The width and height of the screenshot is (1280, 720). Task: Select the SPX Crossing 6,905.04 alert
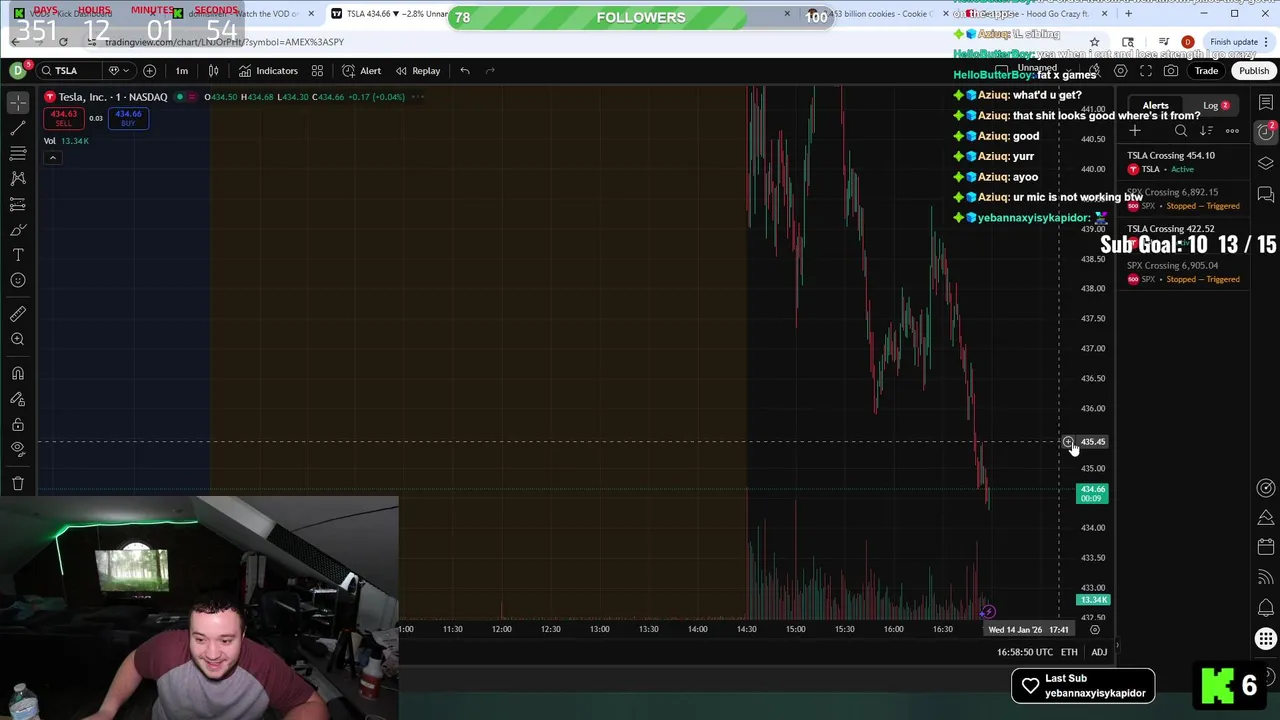click(1184, 272)
